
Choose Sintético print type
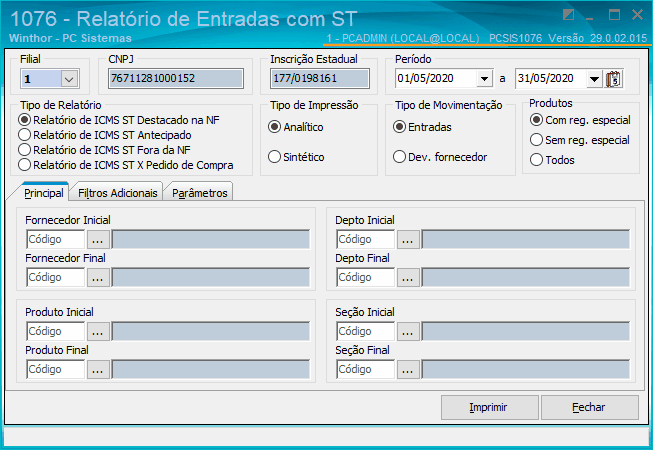[x=296, y=157]
